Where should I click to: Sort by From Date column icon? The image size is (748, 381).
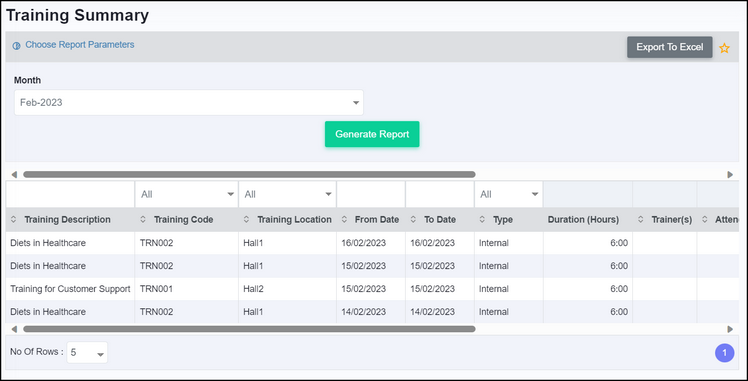(344, 220)
